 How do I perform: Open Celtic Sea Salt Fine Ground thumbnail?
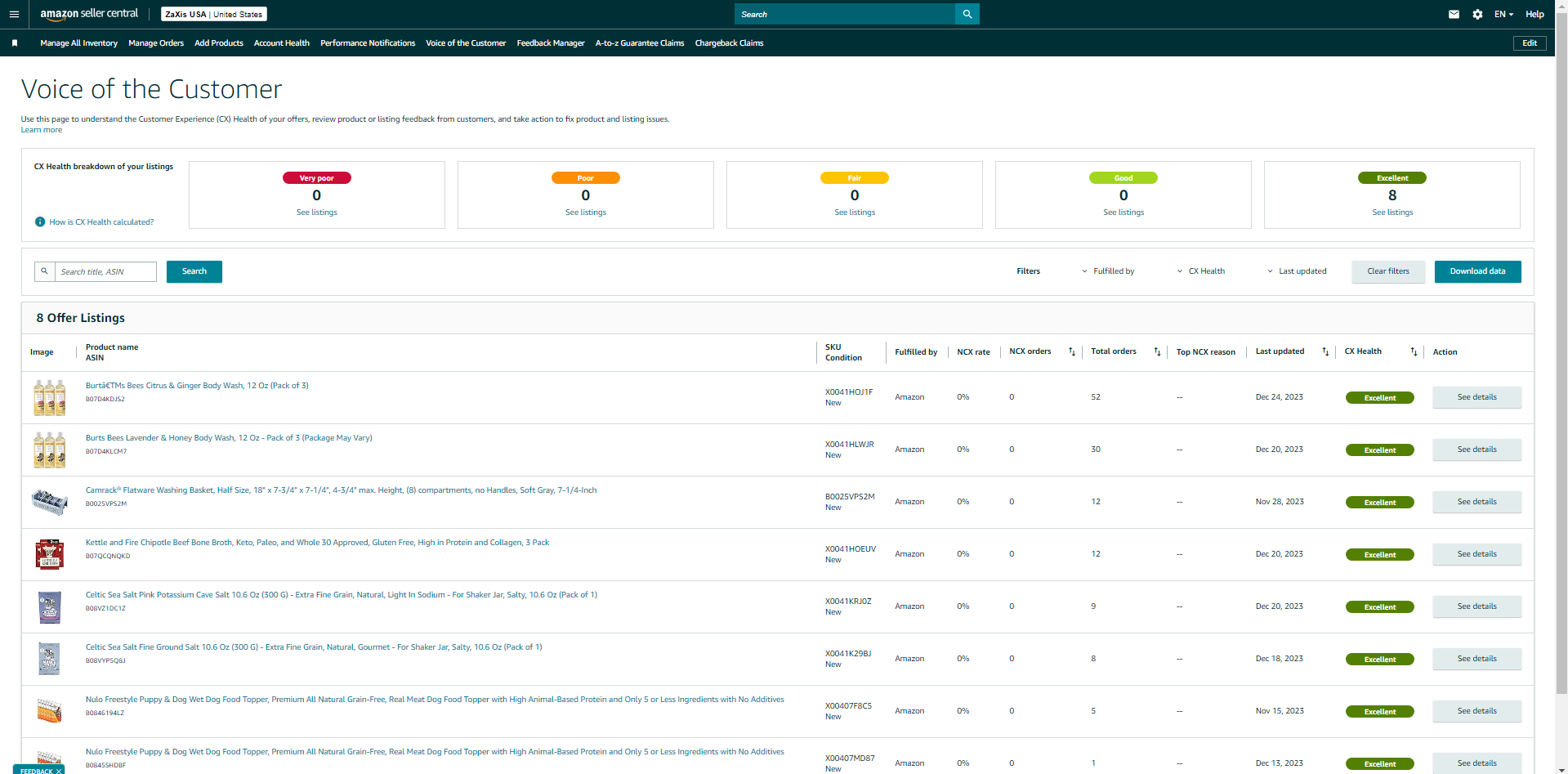tap(49, 659)
